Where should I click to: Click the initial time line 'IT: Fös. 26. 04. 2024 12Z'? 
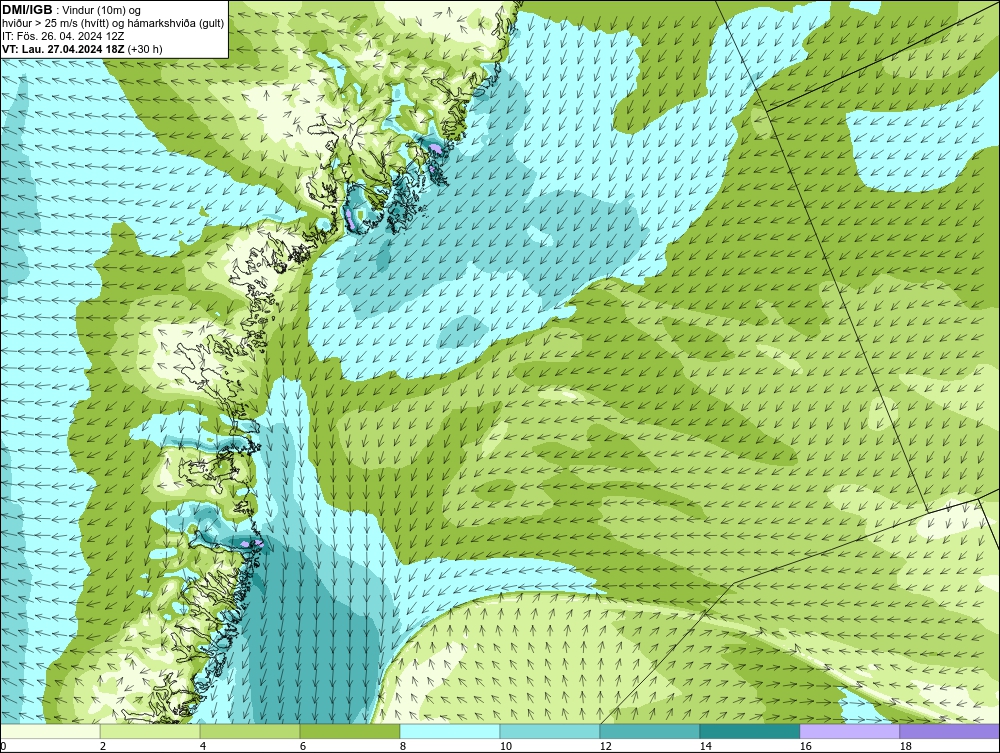tap(63, 36)
